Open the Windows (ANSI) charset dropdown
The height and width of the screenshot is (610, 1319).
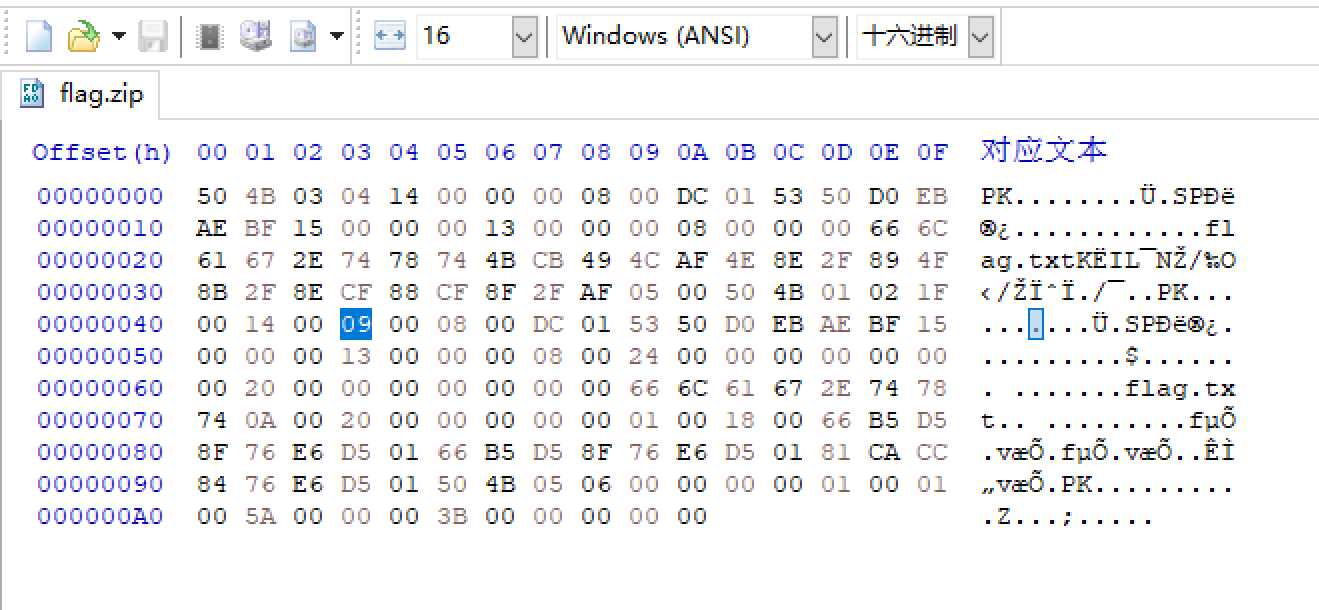pos(824,37)
